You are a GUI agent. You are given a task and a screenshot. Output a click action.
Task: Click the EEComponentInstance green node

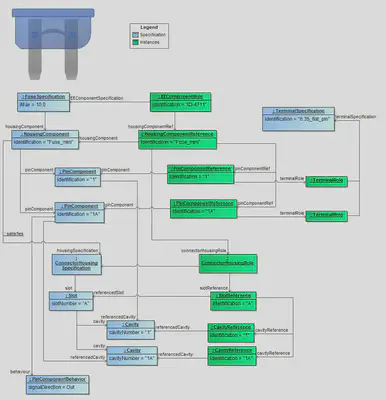pyautogui.click(x=180, y=102)
